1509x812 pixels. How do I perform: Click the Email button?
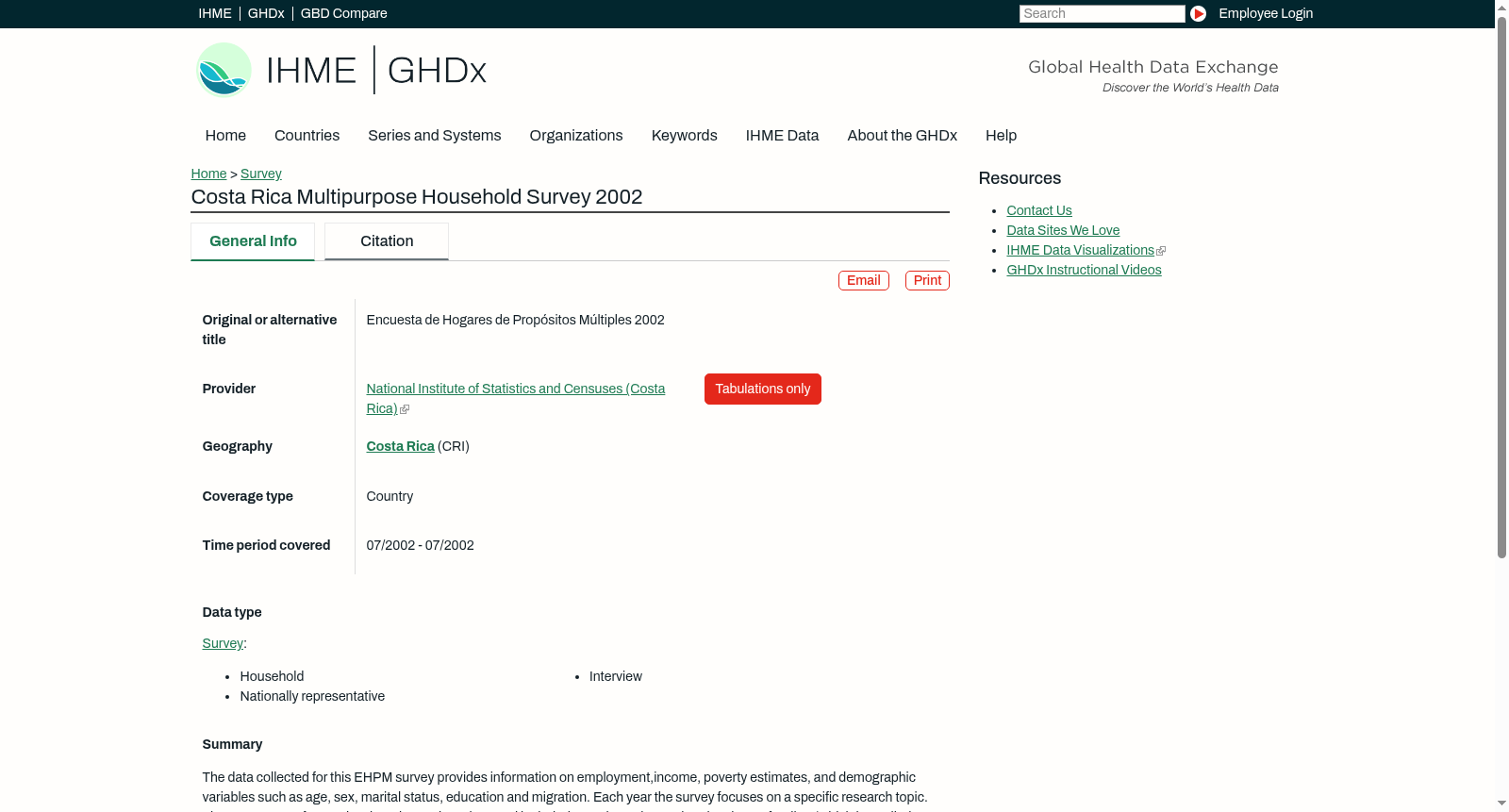pos(864,280)
